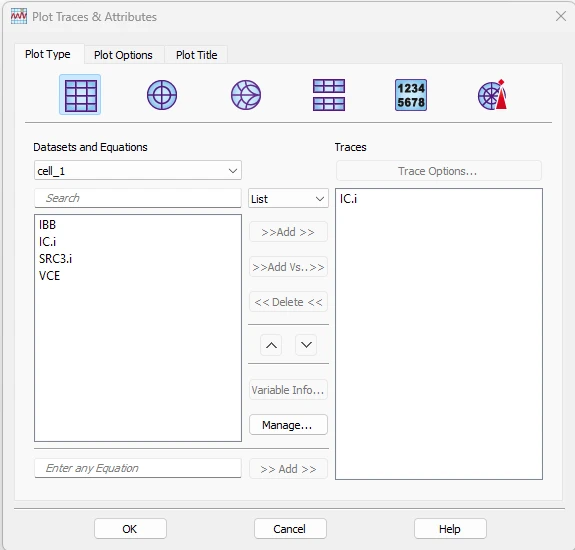
Task: Click the << Delete << button
Action: (288, 302)
